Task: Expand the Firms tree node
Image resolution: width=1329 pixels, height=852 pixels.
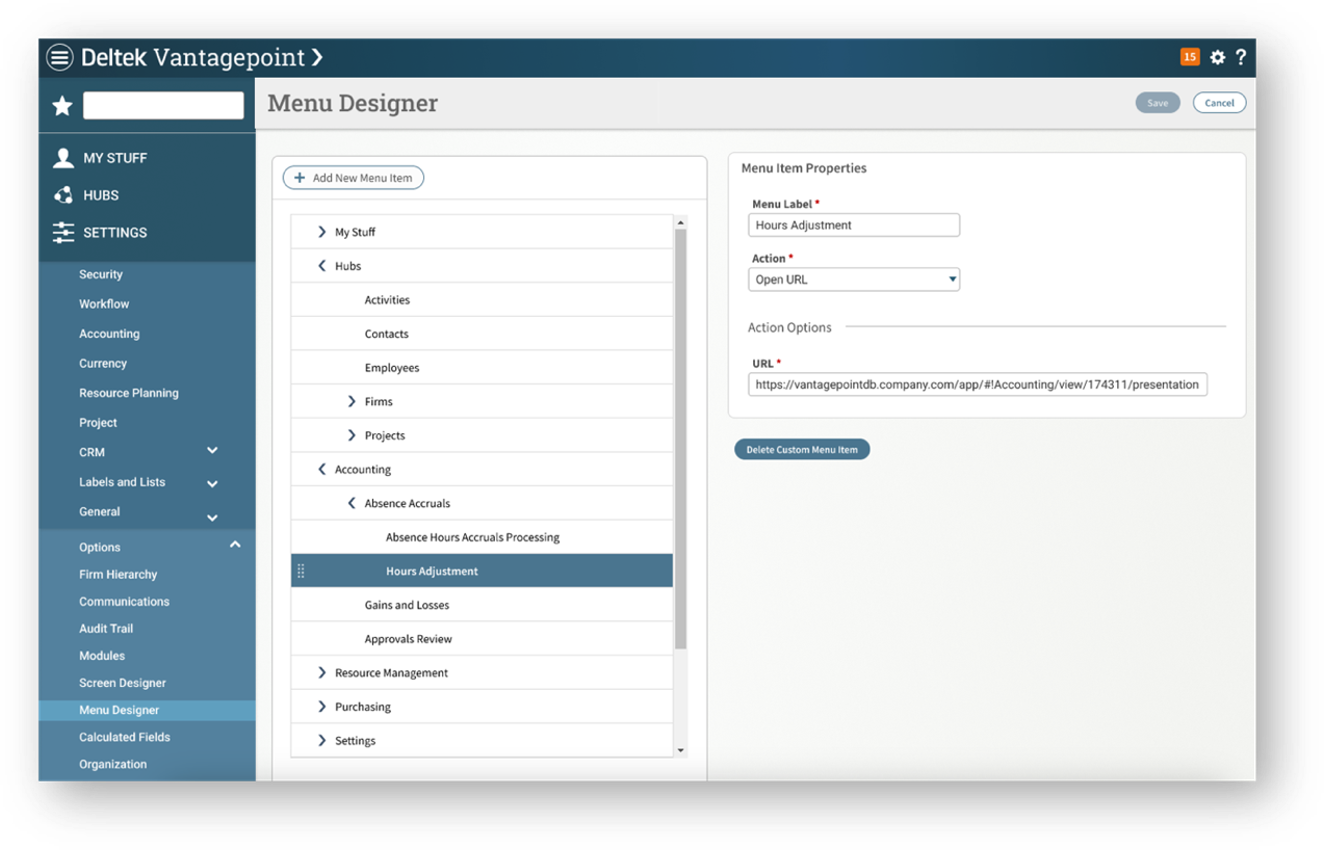Action: point(352,401)
